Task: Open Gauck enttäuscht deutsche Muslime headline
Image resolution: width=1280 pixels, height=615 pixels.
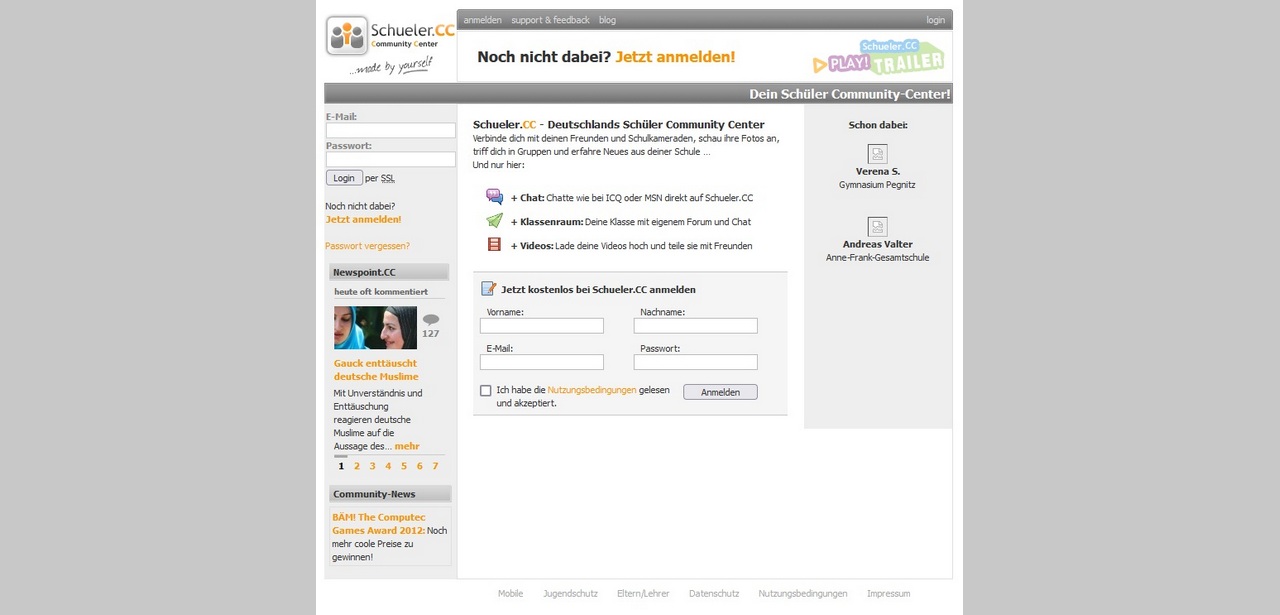Action: [x=376, y=370]
